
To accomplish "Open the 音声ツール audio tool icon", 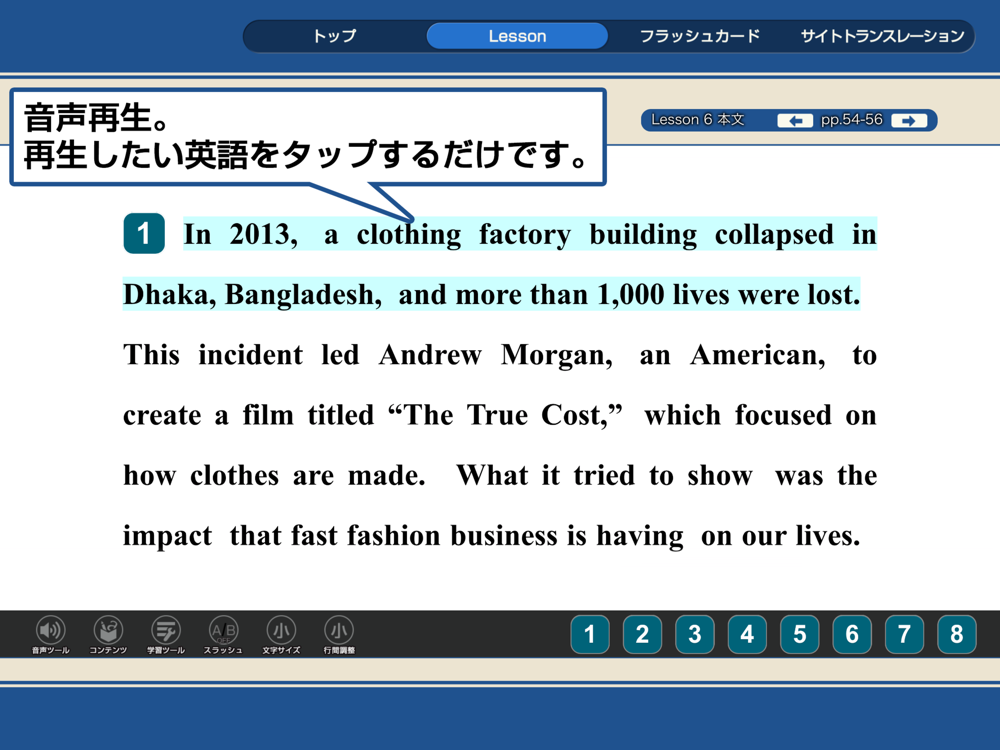I will click(x=50, y=634).
